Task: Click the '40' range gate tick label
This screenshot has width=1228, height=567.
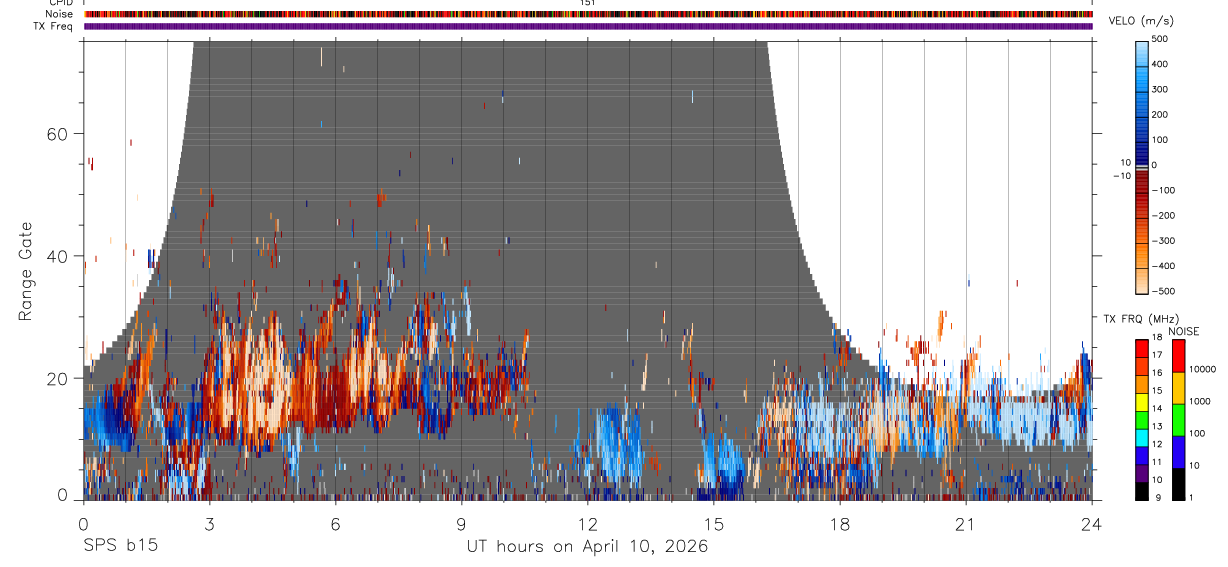Action: click(56, 256)
